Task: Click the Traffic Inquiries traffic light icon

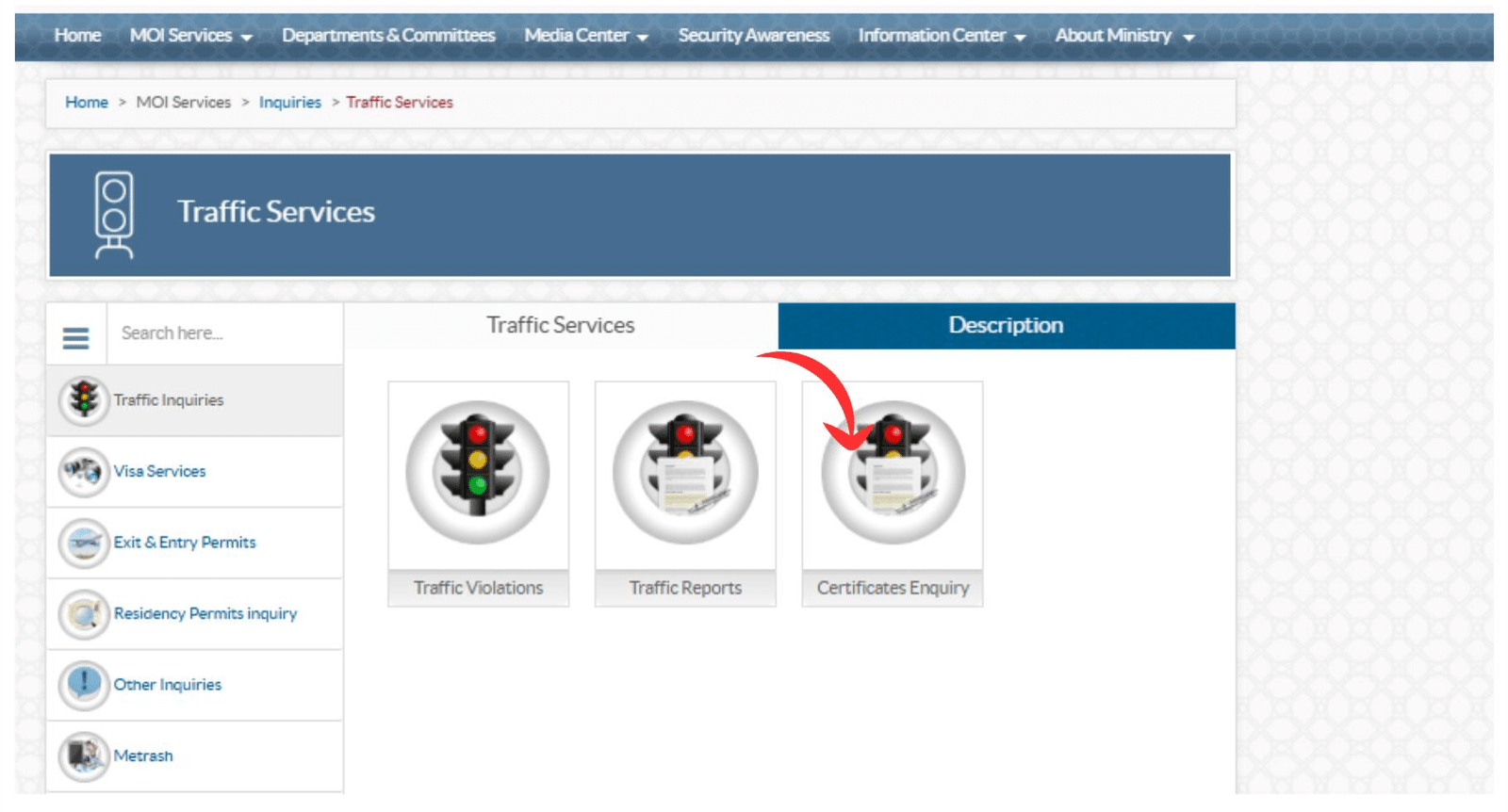Action: pos(84,399)
